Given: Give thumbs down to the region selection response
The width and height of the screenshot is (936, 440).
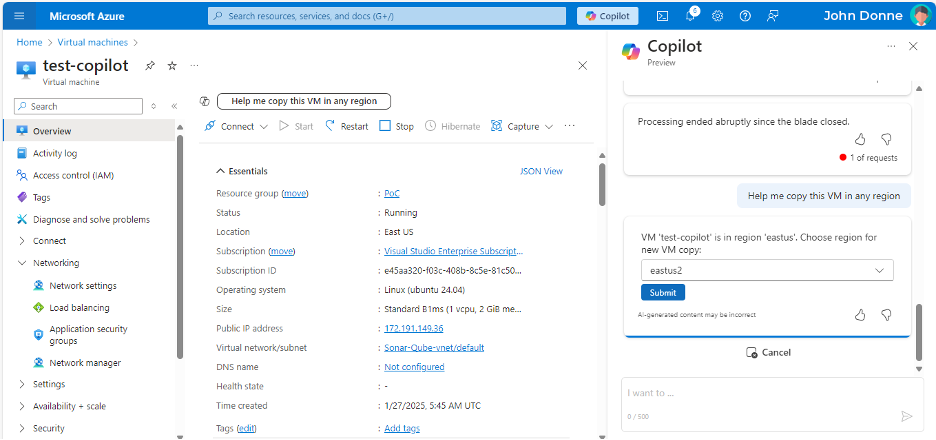Looking at the screenshot, I should click(886, 315).
